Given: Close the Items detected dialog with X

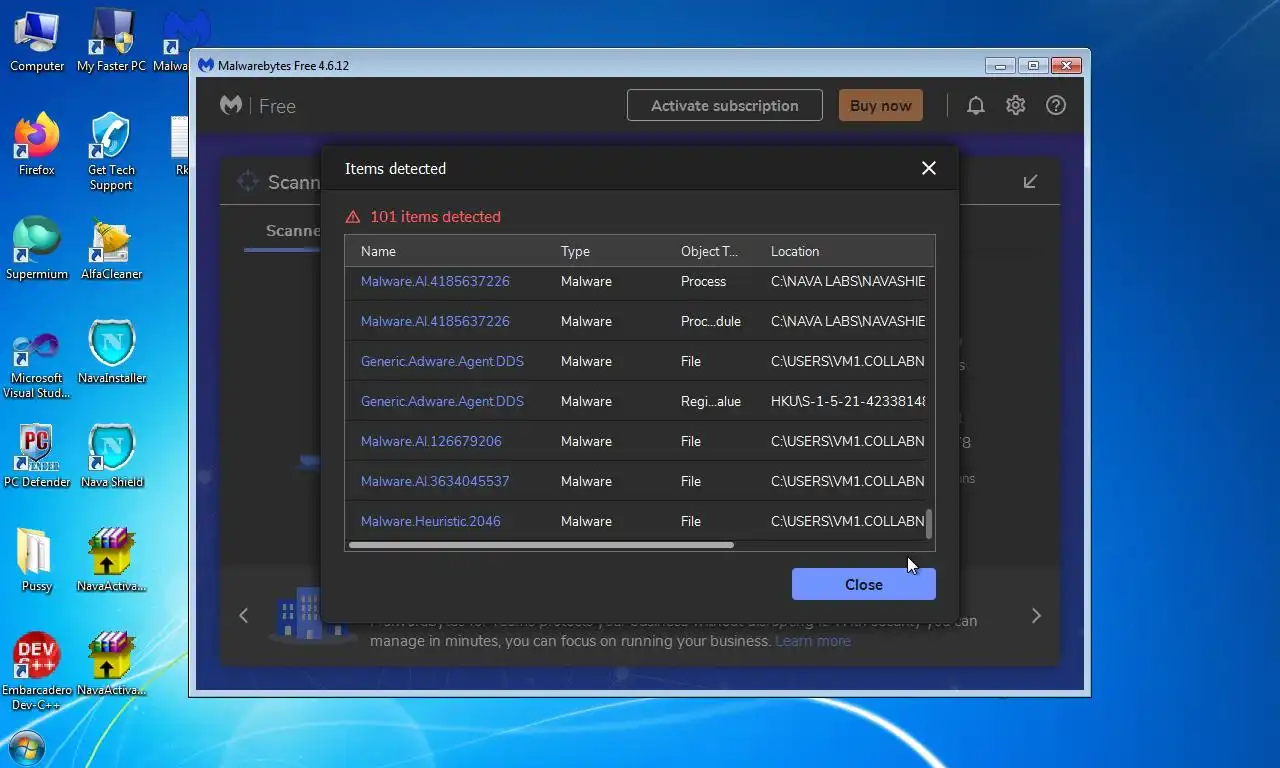Looking at the screenshot, I should tap(929, 168).
